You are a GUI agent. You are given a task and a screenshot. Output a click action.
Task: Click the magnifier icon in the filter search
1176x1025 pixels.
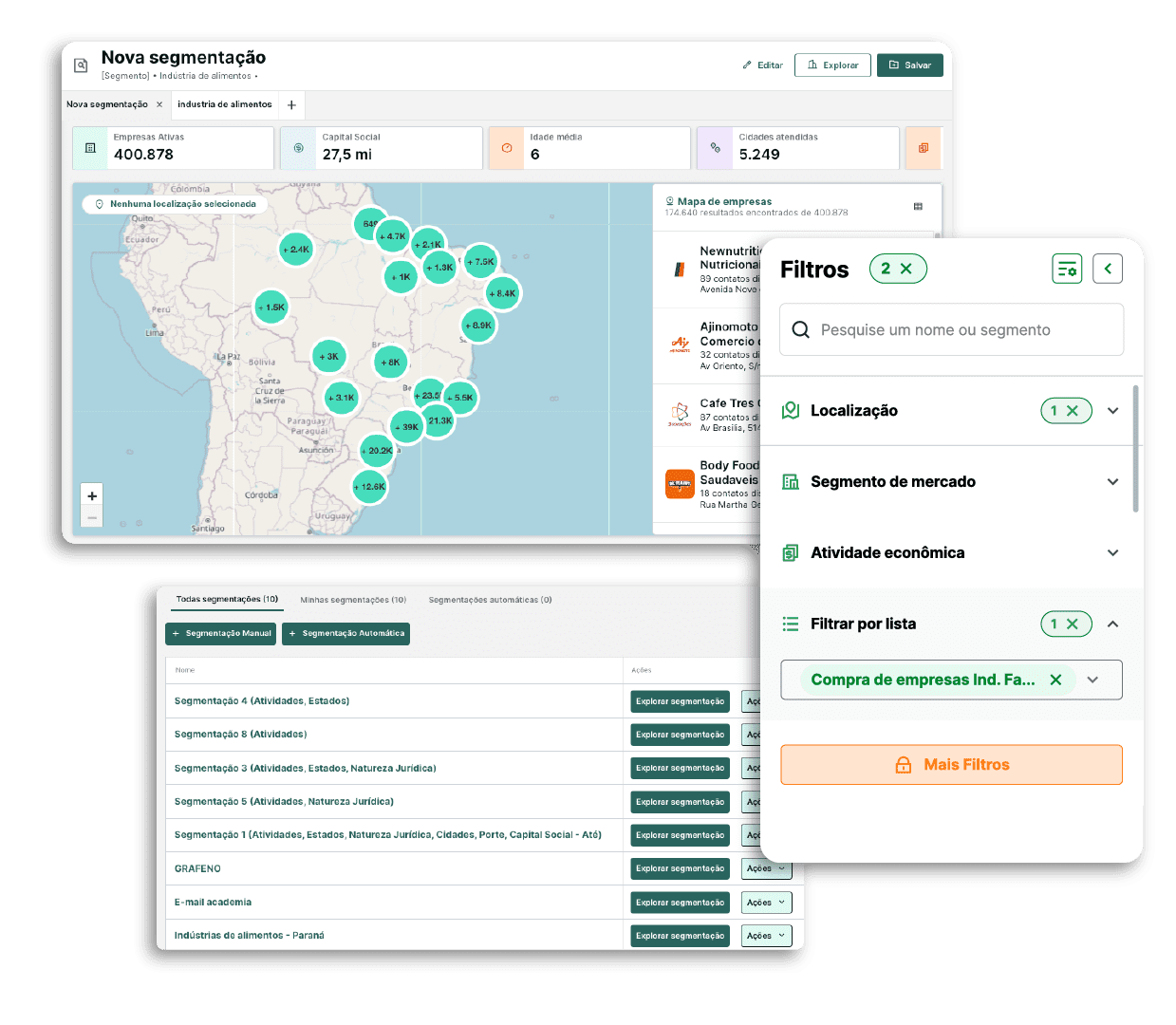point(800,329)
